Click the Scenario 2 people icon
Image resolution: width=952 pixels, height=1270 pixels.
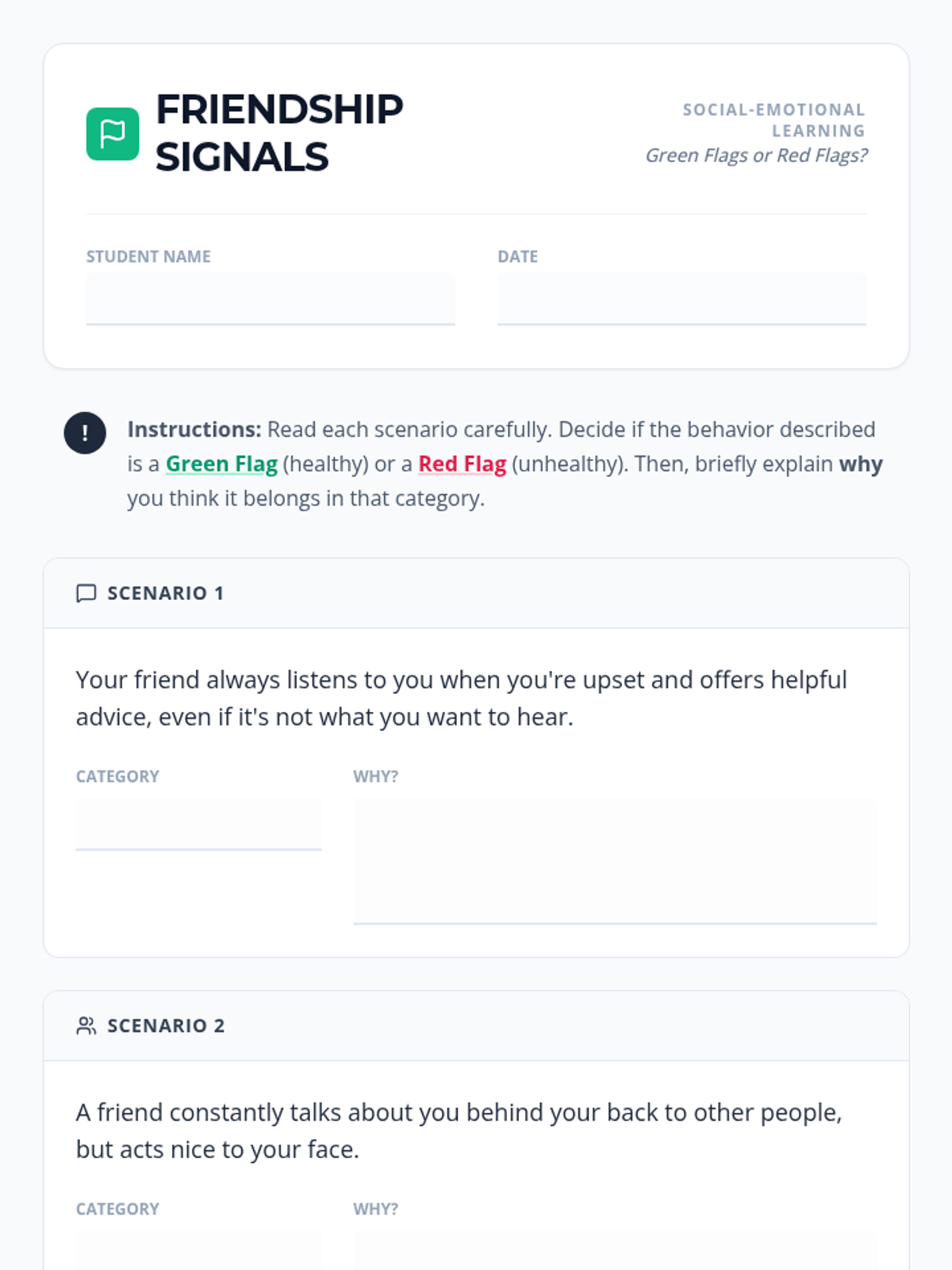tap(86, 1026)
